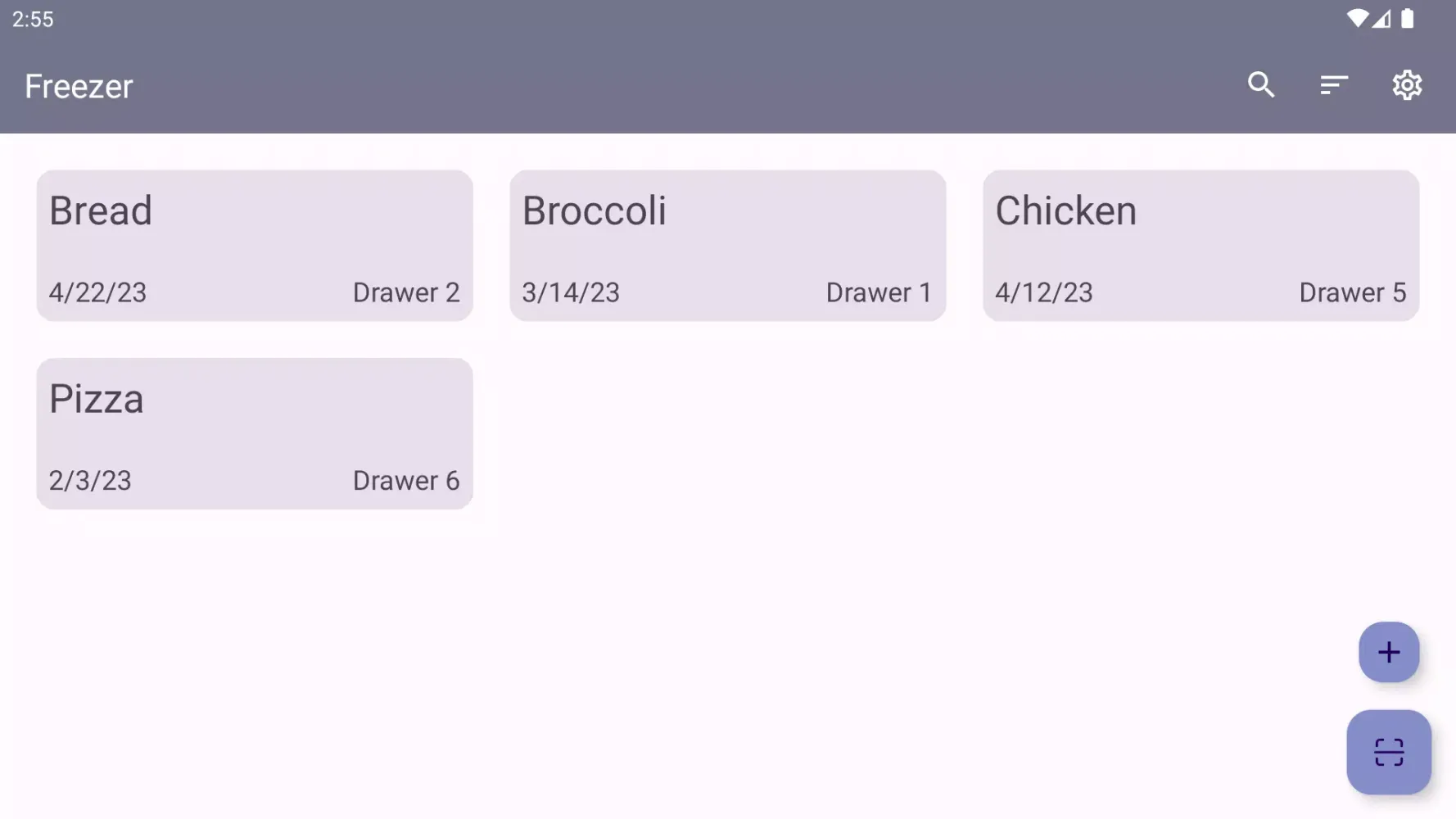The image size is (1456, 819).
Task: Tap the barcode scan floating button
Action: click(x=1389, y=752)
